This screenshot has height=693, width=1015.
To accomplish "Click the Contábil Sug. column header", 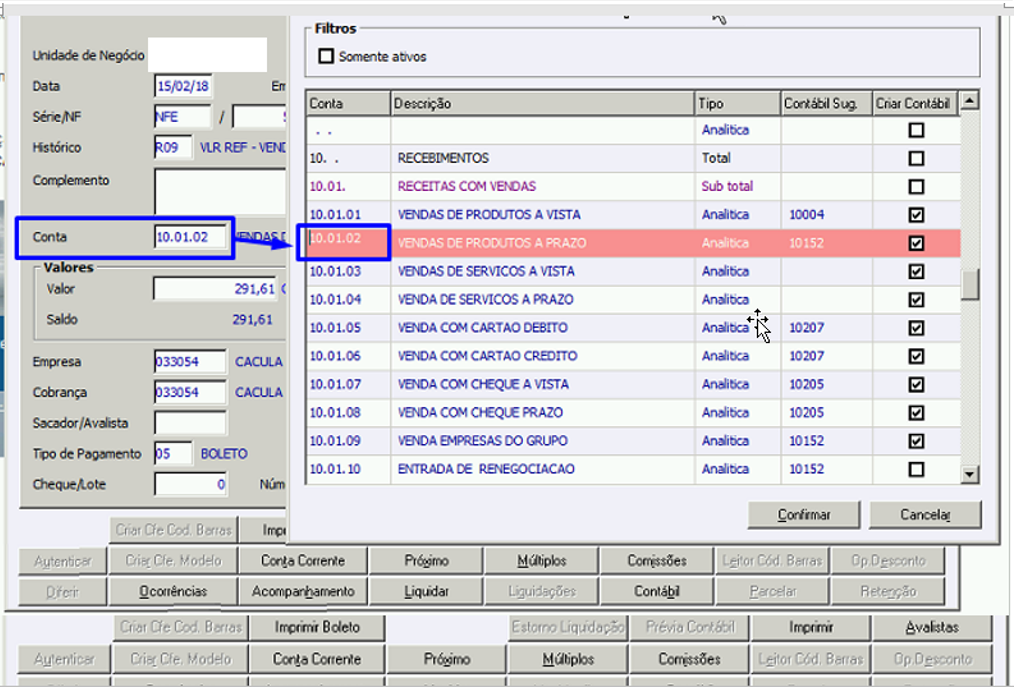I will [x=827, y=104].
